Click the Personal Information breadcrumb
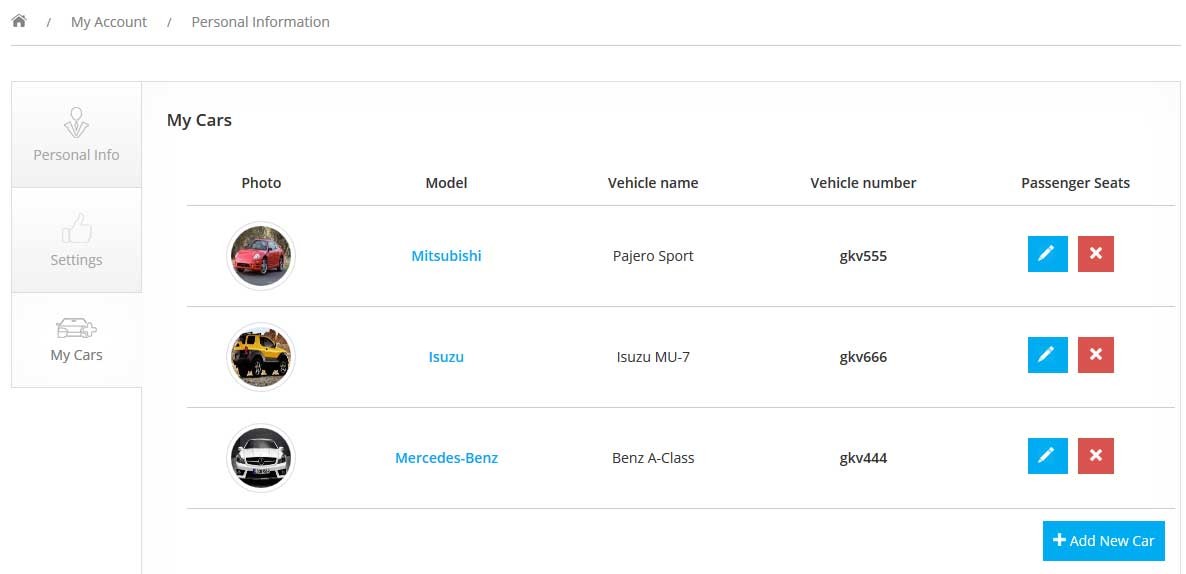 [x=260, y=22]
